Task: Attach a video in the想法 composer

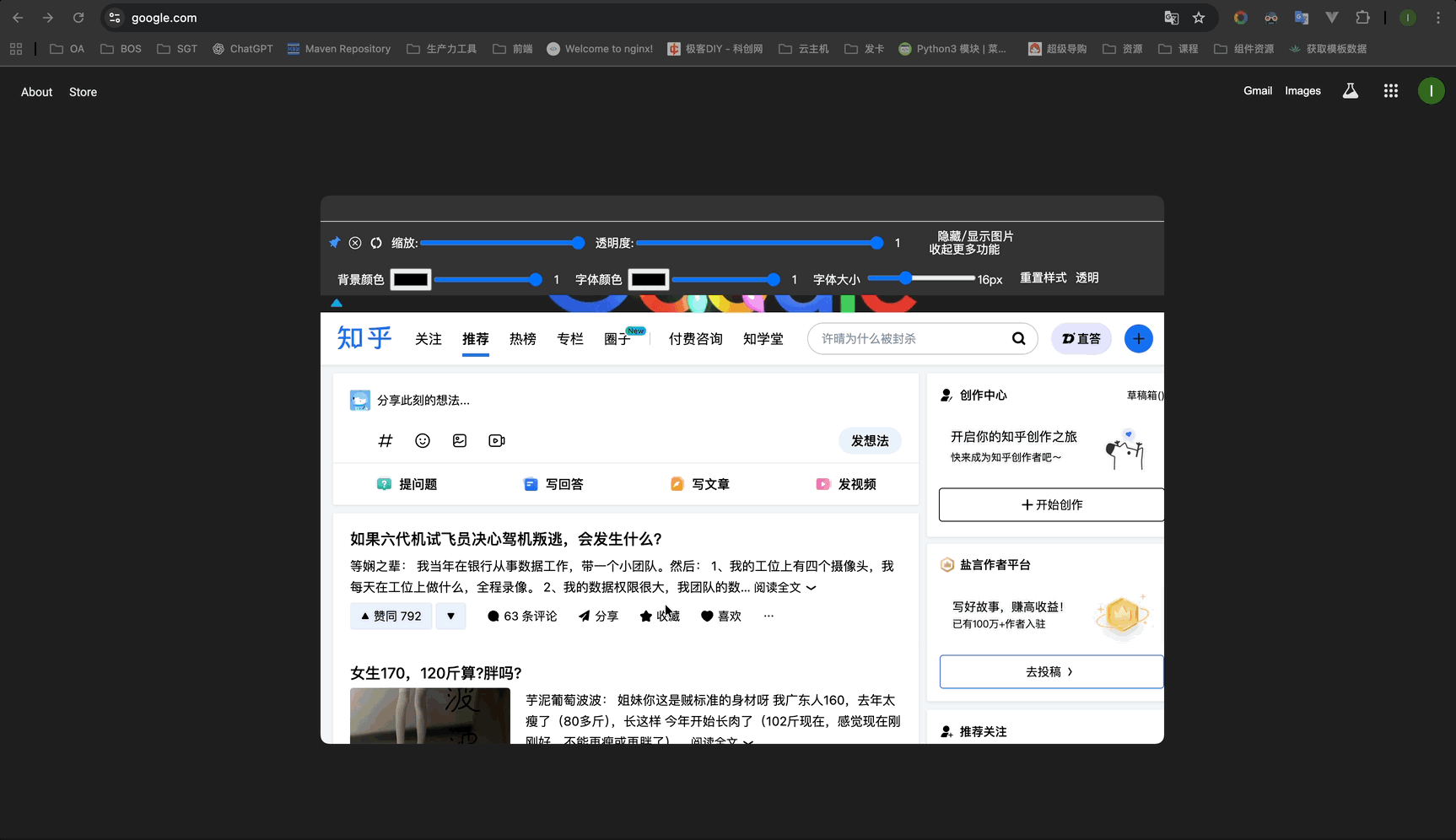Action: [x=496, y=440]
